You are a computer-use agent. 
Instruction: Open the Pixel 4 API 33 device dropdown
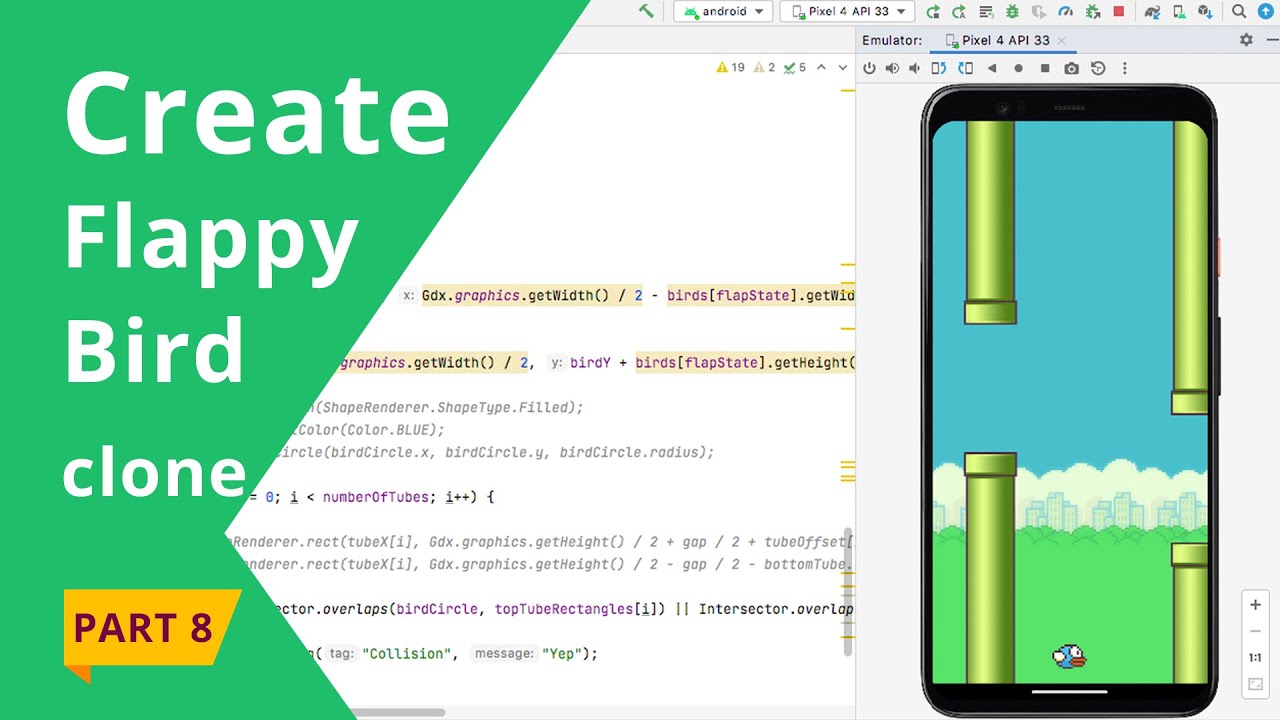(x=847, y=12)
